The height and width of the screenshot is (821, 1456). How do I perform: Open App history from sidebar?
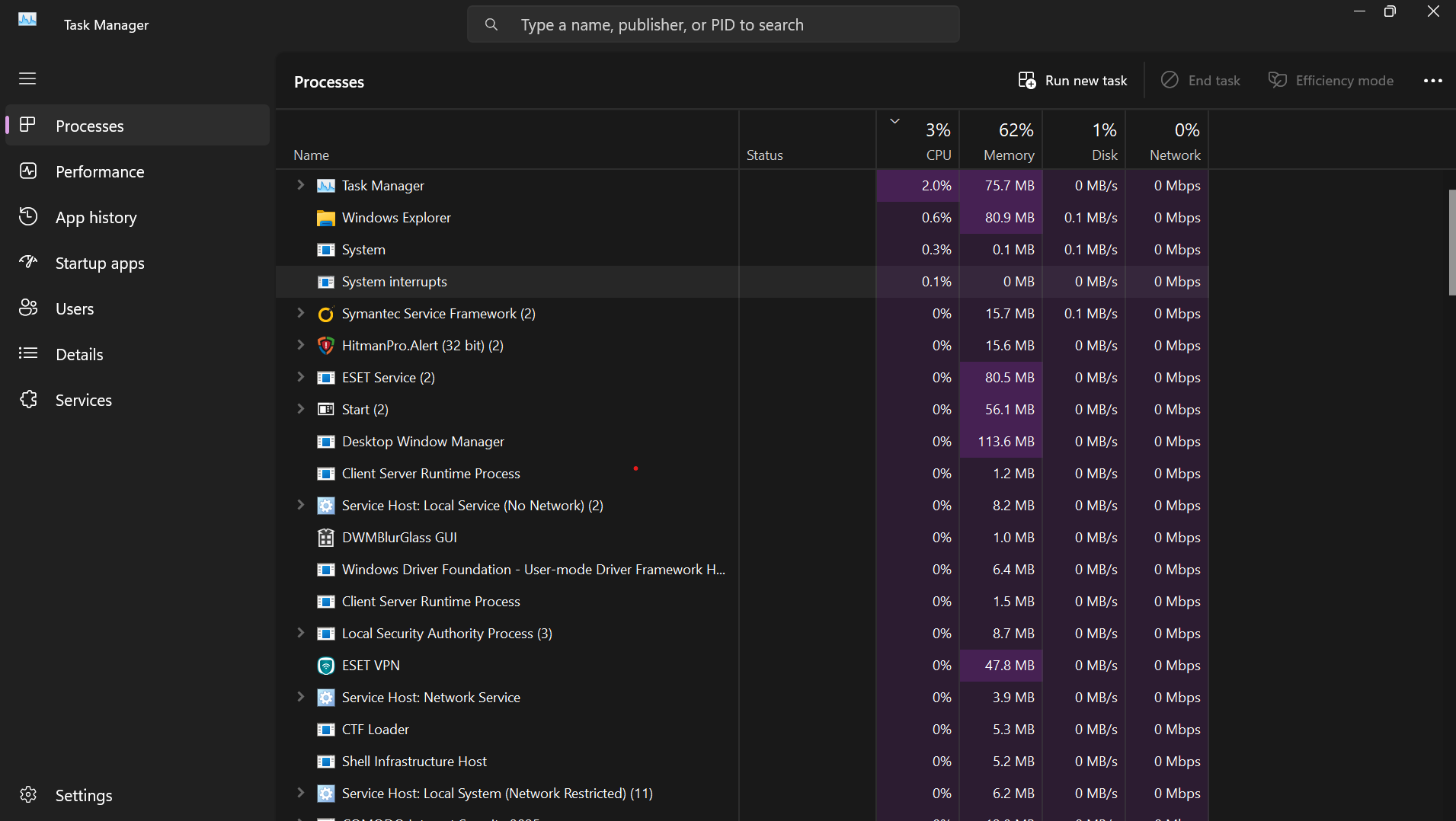click(95, 217)
